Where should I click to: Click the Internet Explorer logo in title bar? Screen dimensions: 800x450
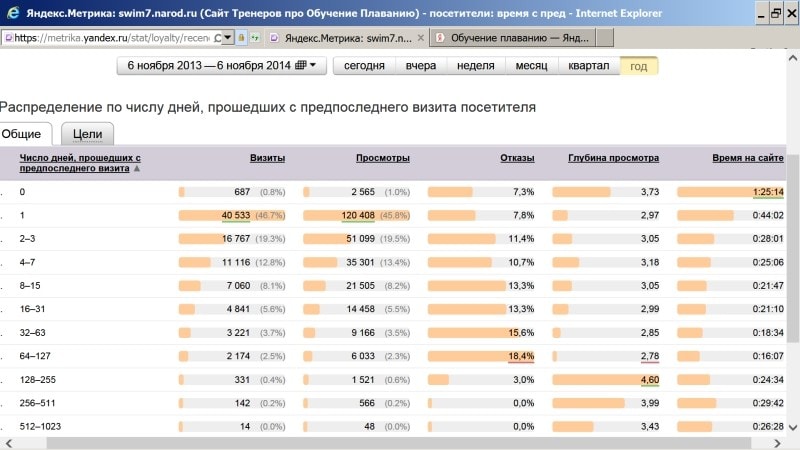[x=13, y=13]
